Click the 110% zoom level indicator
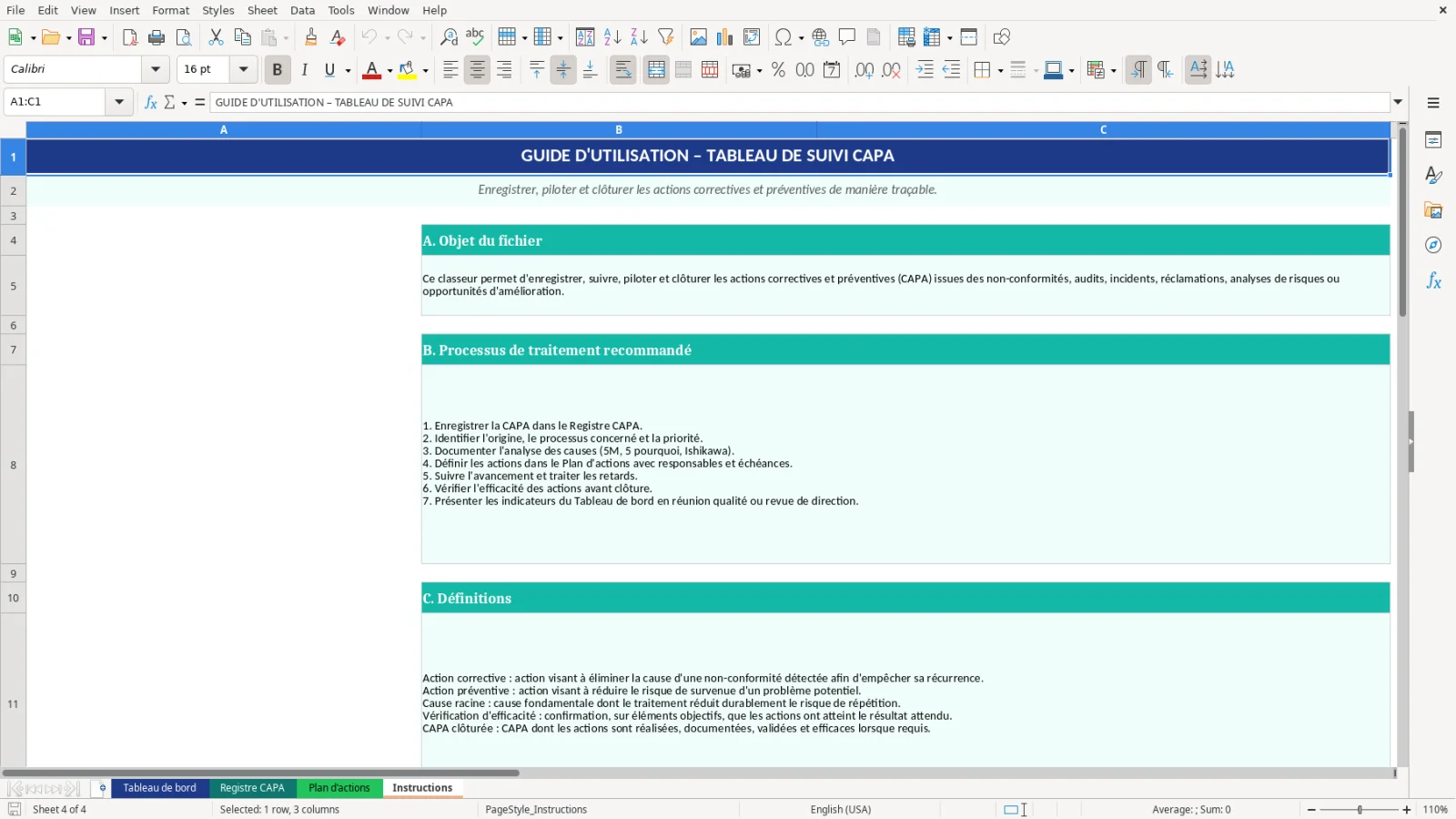 pos(1435,809)
